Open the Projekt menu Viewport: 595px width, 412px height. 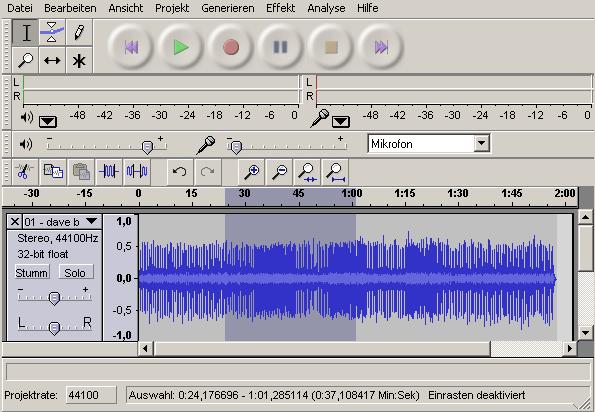tap(172, 8)
